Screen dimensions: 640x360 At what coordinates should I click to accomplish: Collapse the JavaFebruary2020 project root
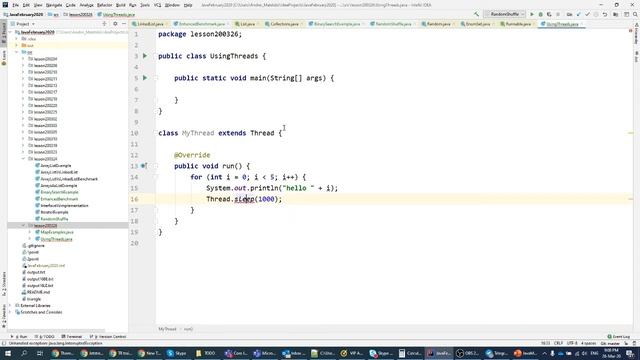click(10, 32)
